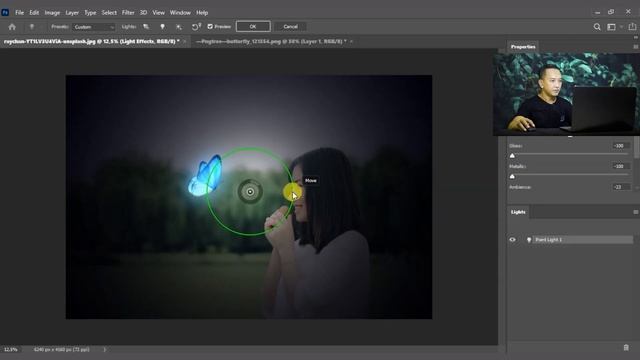Confirm Lighting Effects with OK
The height and width of the screenshot is (360, 640).
coord(253,27)
